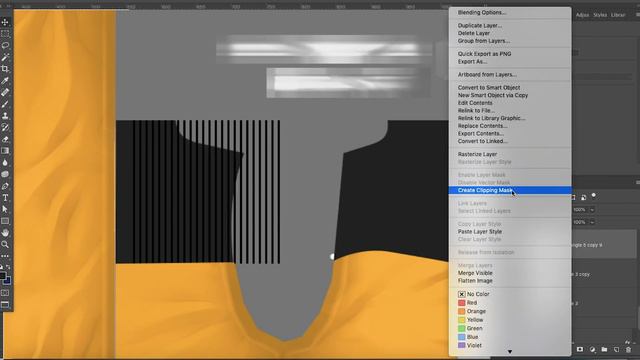Select the Move tool
Screen dimensions: 640x360
[5, 22]
